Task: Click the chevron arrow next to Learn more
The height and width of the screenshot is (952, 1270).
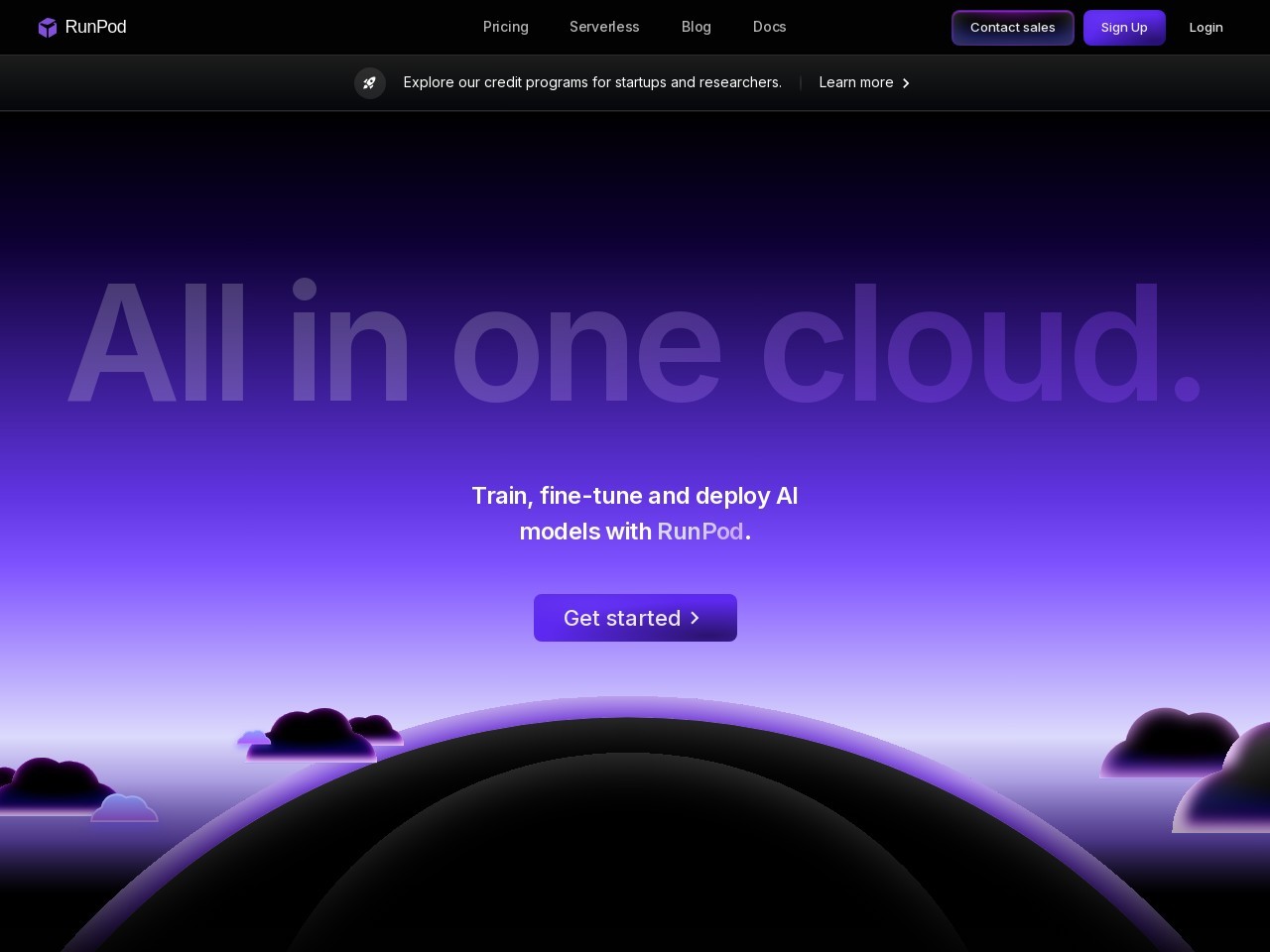Action: click(x=906, y=83)
